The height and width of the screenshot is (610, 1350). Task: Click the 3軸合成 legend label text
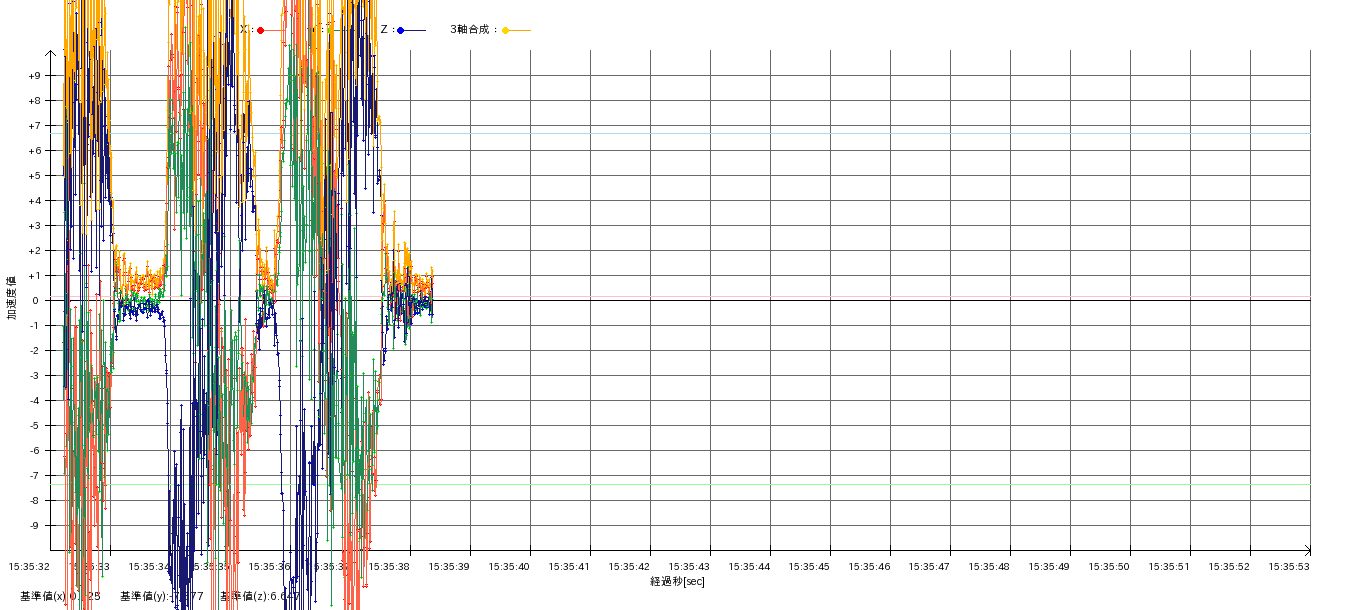coord(474,30)
